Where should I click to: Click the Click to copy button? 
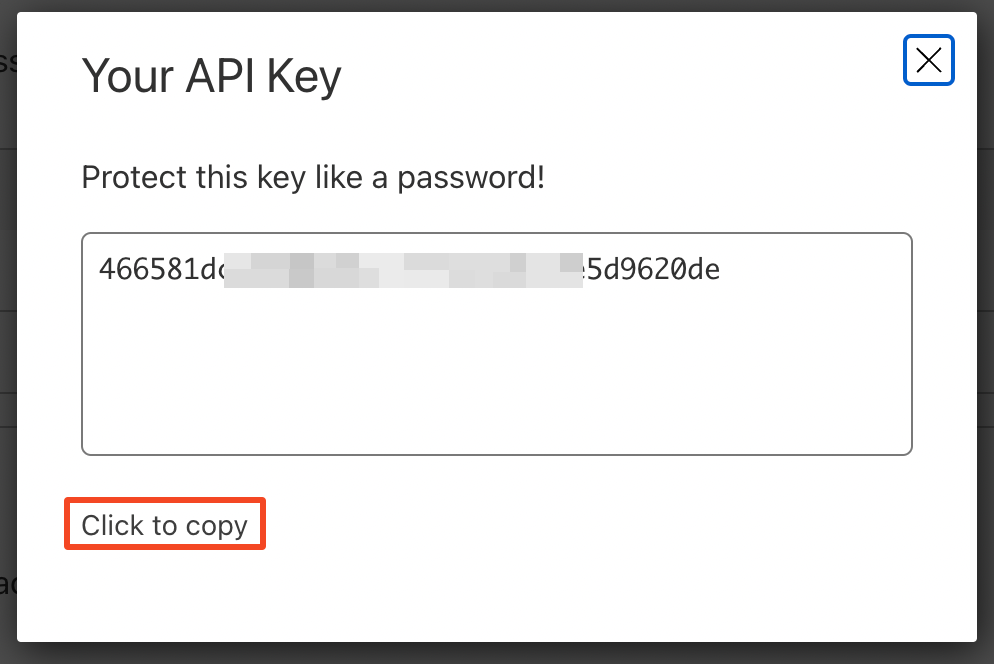pos(165,524)
